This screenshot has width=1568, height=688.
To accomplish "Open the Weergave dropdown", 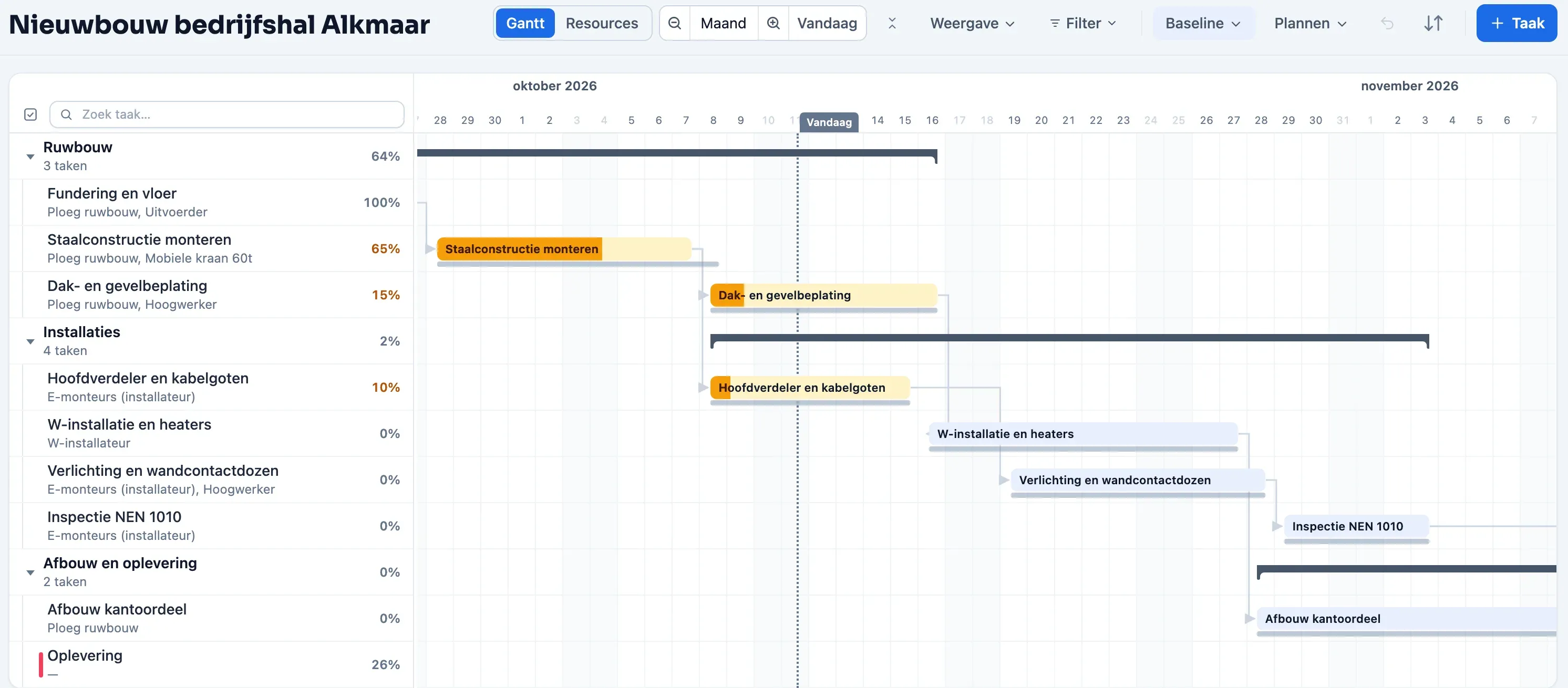I will coord(972,23).
